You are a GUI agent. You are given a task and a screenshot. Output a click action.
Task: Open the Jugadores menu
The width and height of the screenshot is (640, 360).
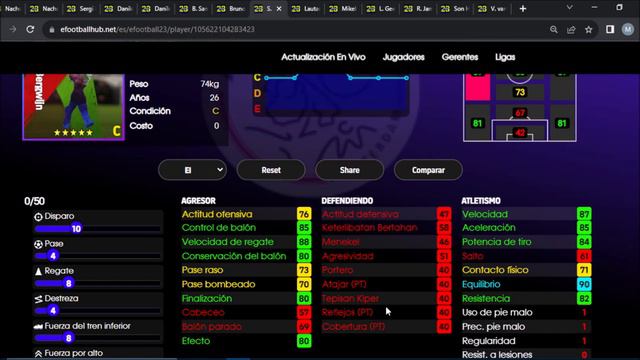[403, 57]
